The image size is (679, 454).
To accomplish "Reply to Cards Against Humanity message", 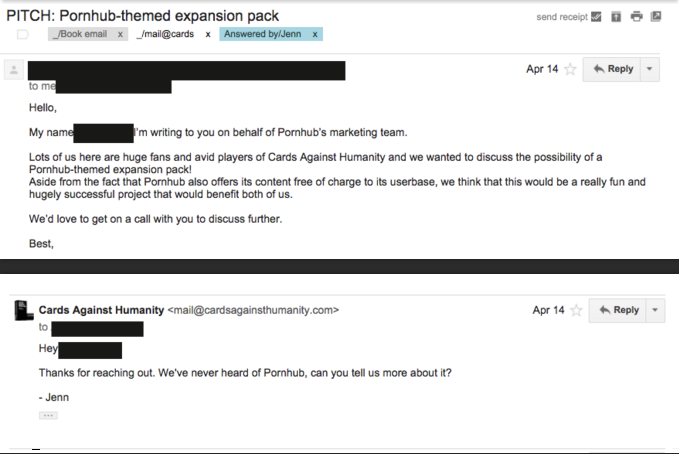I will pyautogui.click(x=618, y=310).
